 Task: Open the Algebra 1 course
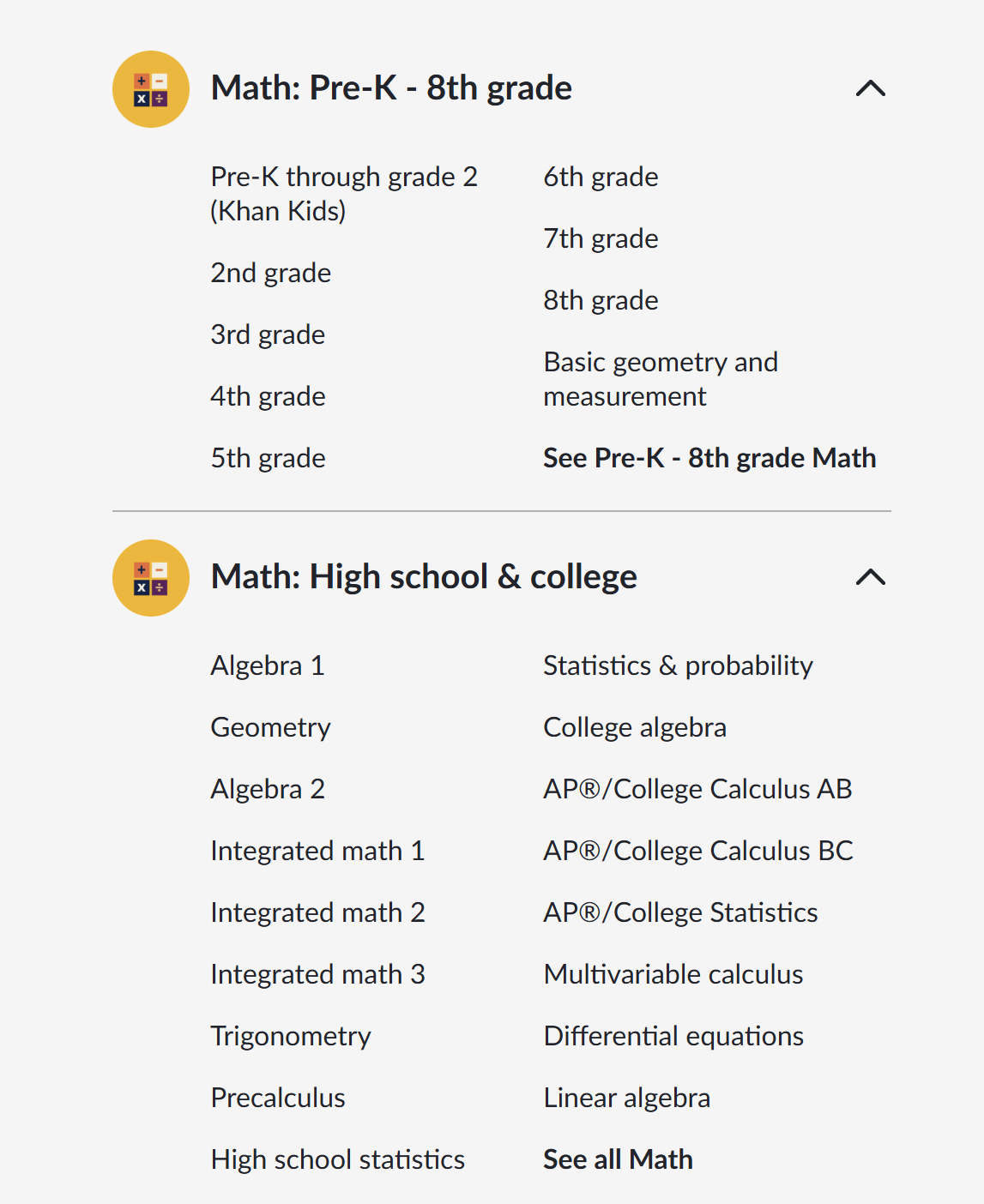267,665
